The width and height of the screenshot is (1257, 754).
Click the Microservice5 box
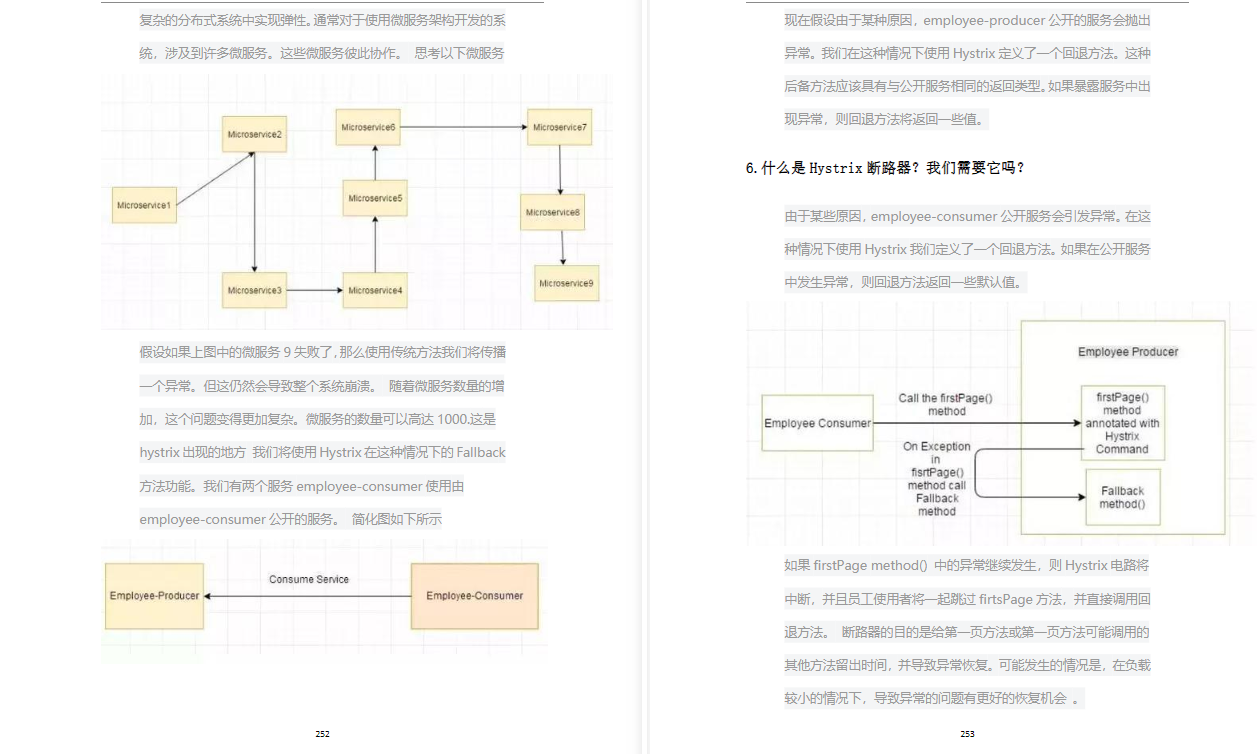375,198
